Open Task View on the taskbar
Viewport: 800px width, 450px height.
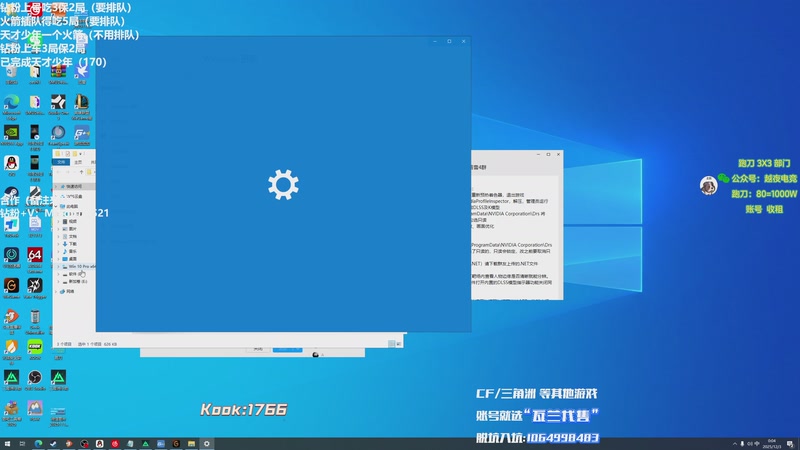click(x=22, y=444)
